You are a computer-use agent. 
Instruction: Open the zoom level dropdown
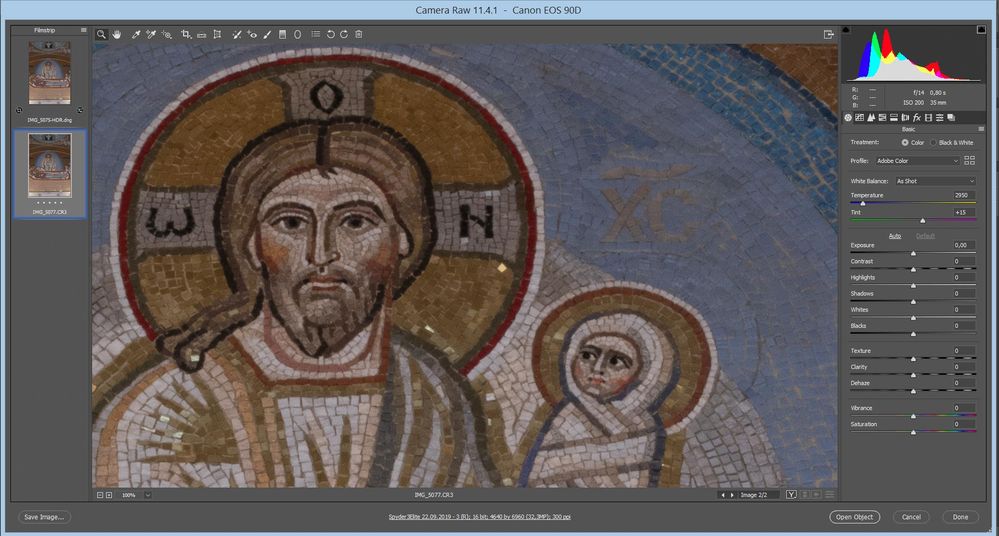pos(148,495)
